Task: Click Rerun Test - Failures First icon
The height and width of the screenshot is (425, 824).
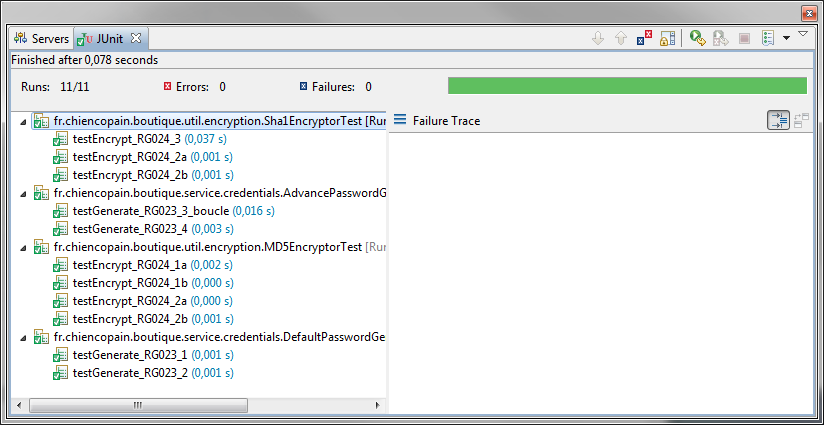Action: coord(720,38)
